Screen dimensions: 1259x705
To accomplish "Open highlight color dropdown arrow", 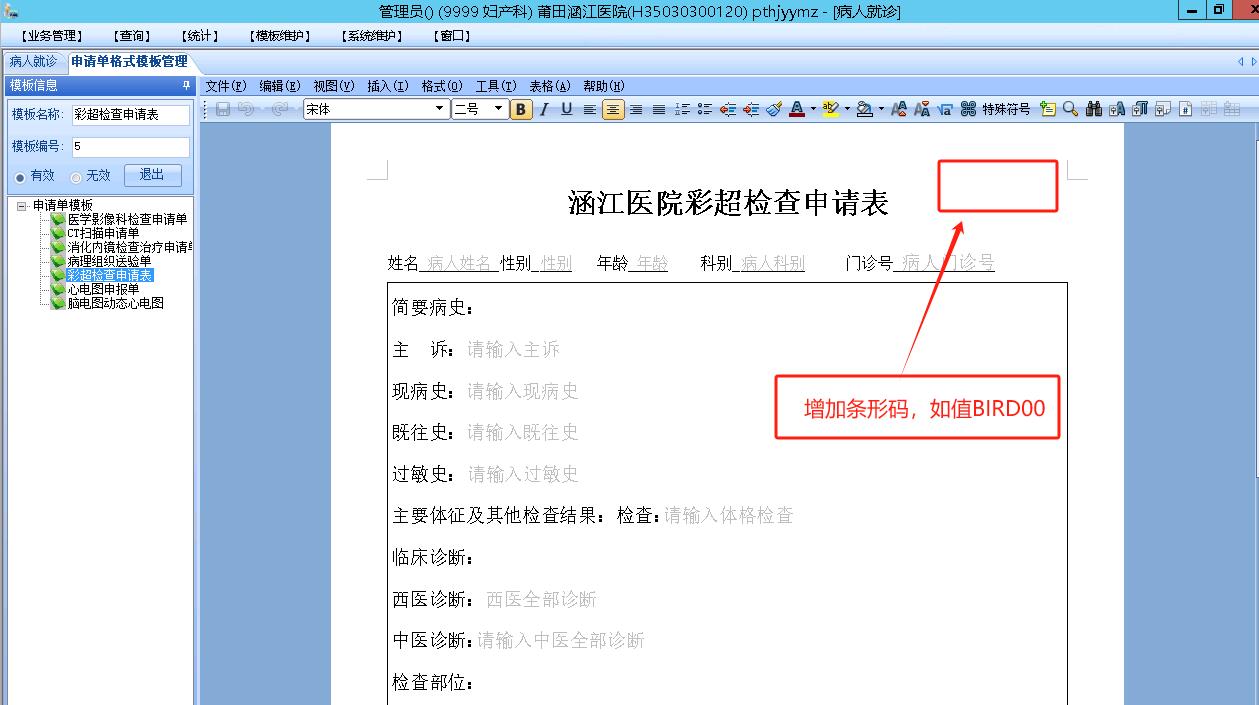I will pos(847,109).
